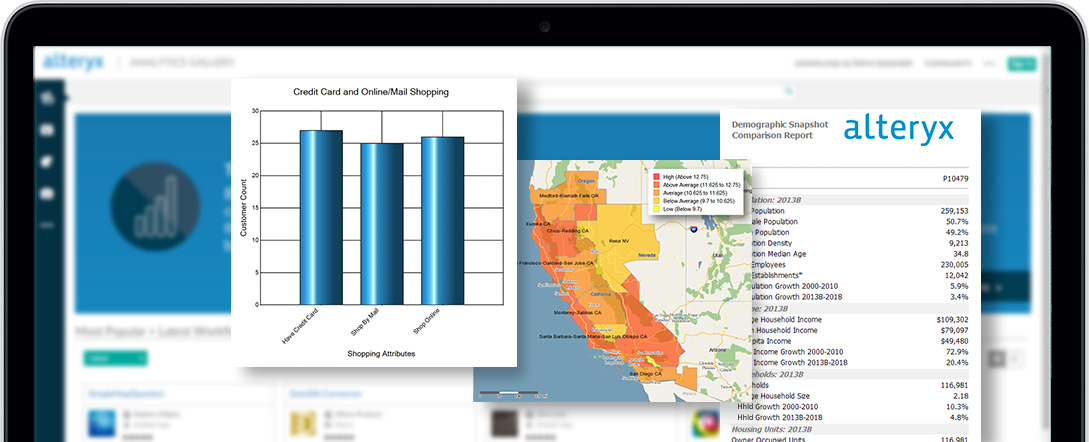Click the teal Sign In button
The image size is (1089, 442).
(x=1022, y=64)
